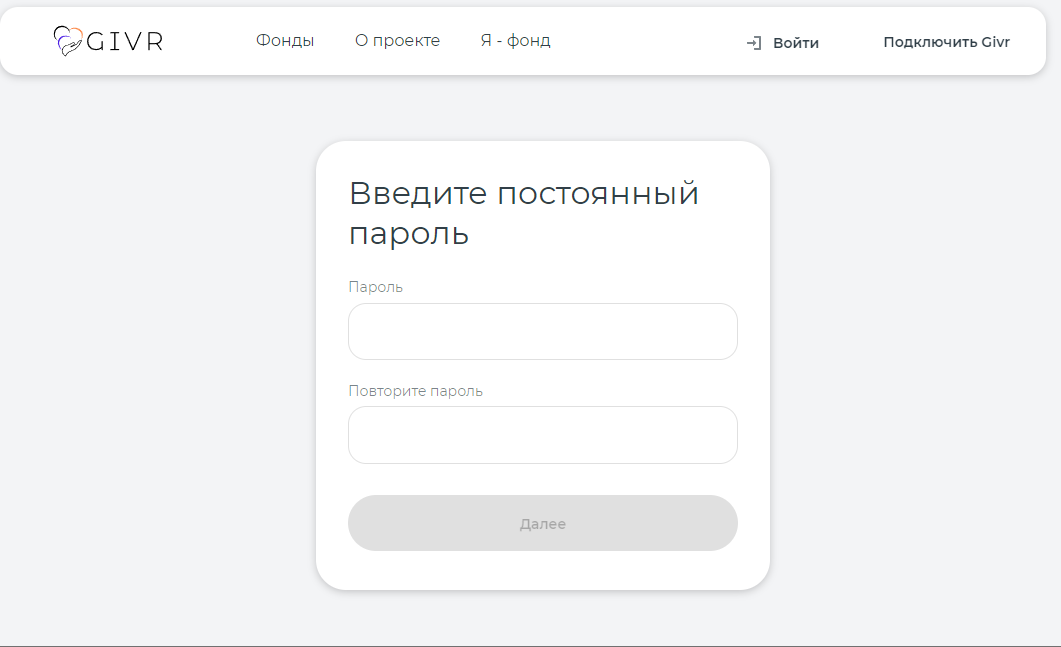Image resolution: width=1061 pixels, height=647 pixels.
Task: Navigate to О проекте section
Action: click(x=397, y=41)
